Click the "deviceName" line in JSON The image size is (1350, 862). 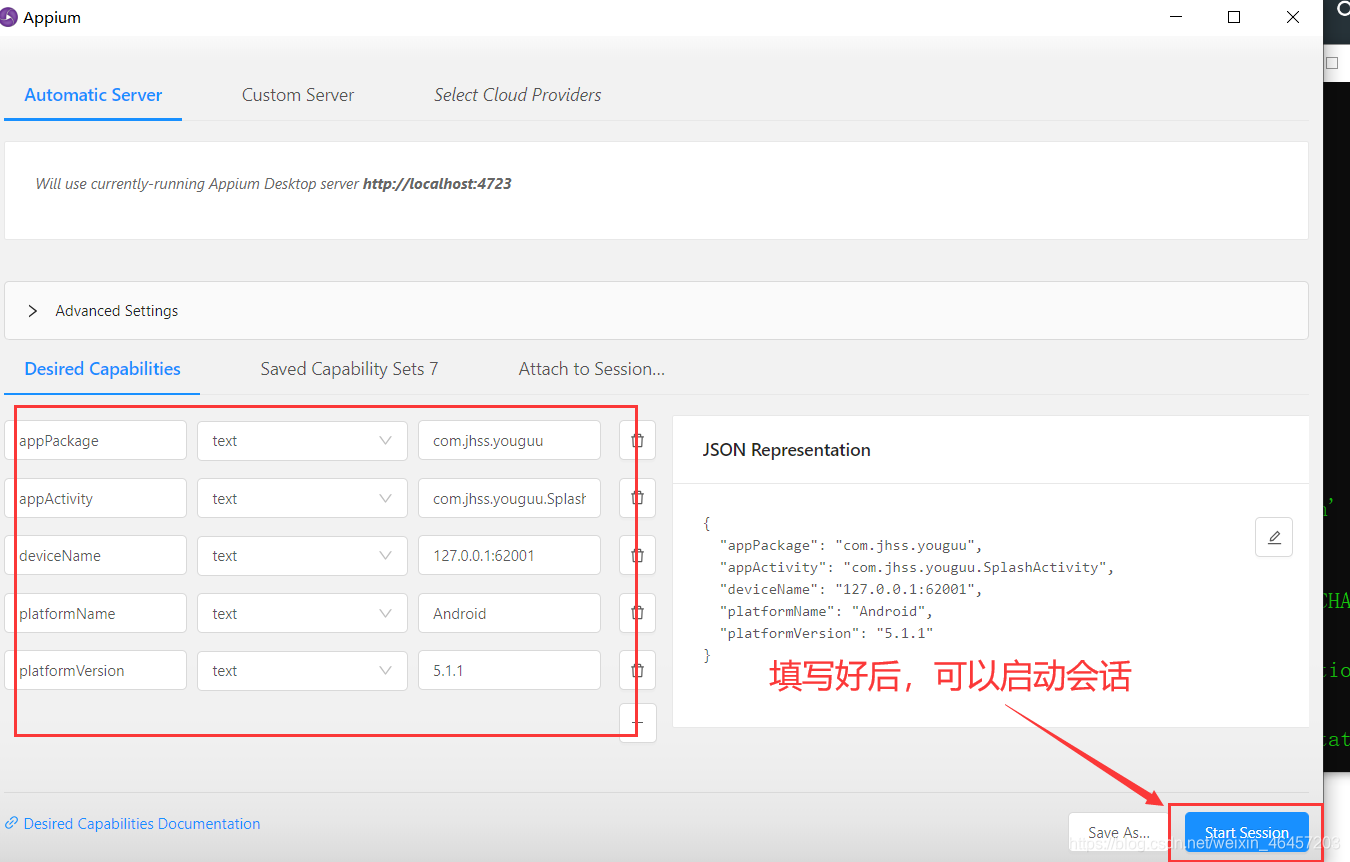coord(850,589)
